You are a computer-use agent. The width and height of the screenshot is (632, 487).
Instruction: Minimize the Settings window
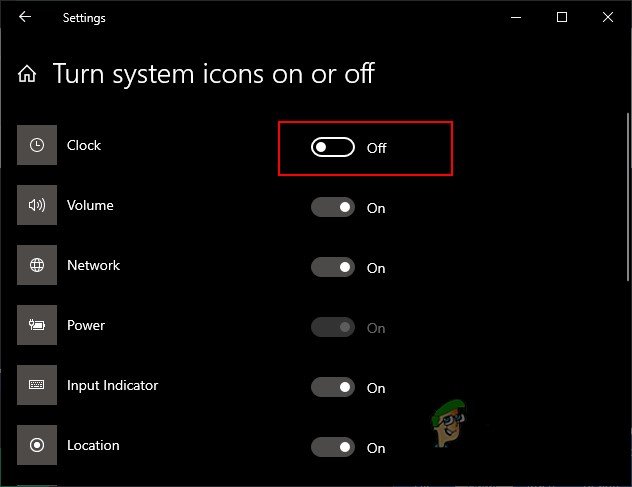tap(516, 17)
